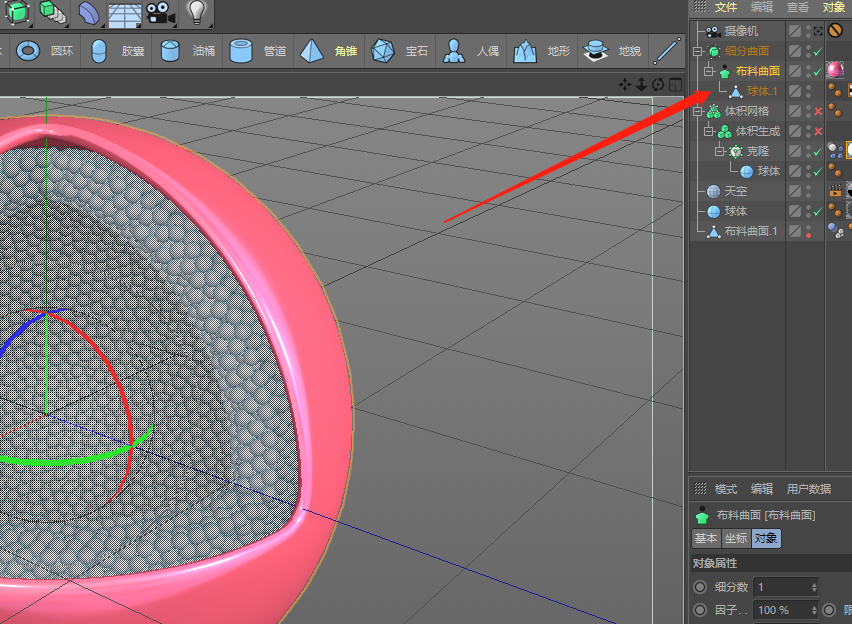Click the 细分数 value field
Viewport: 852px width, 624px height.
pos(785,587)
